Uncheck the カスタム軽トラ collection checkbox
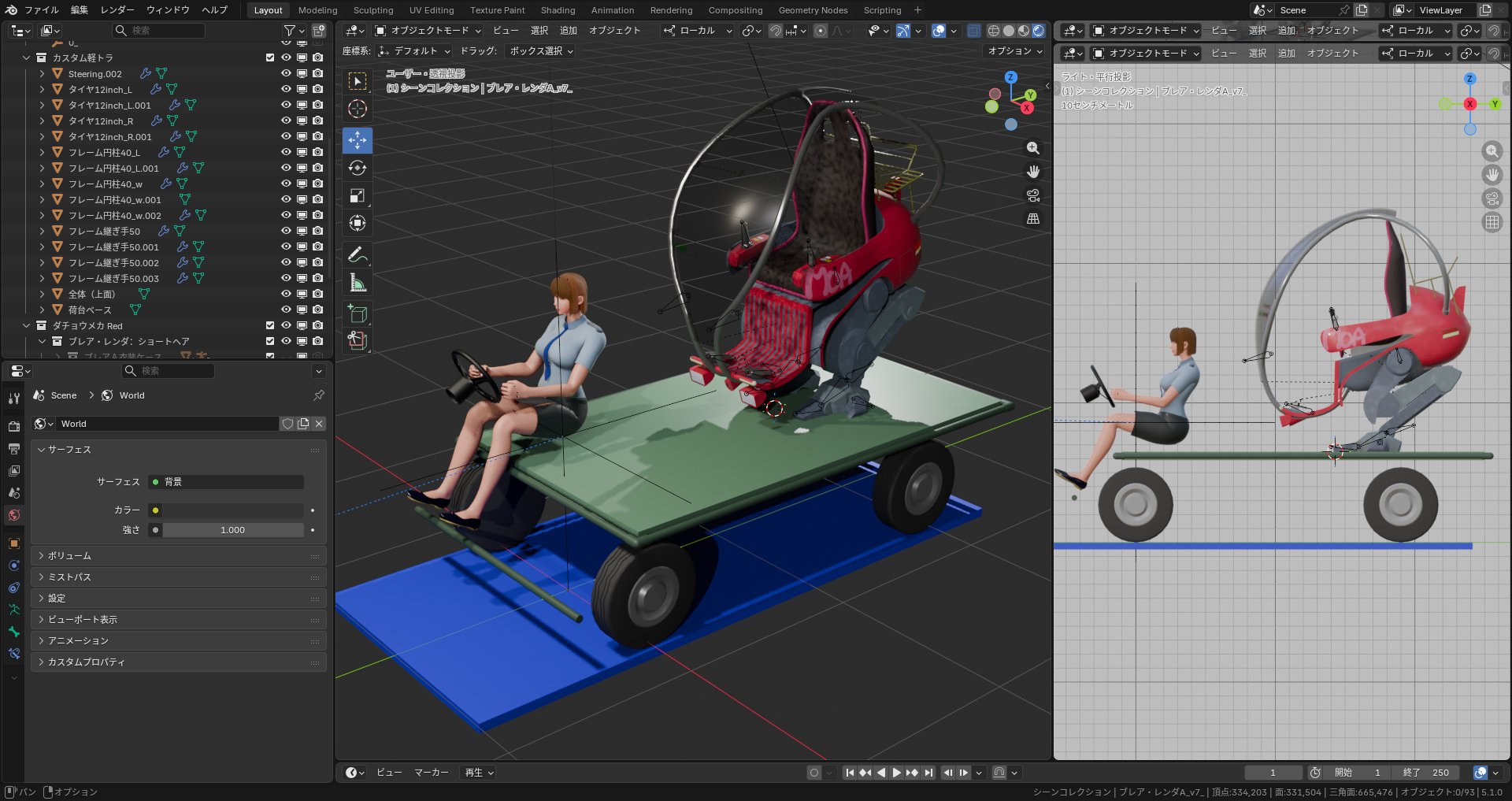The height and width of the screenshot is (801, 1512). coord(270,57)
